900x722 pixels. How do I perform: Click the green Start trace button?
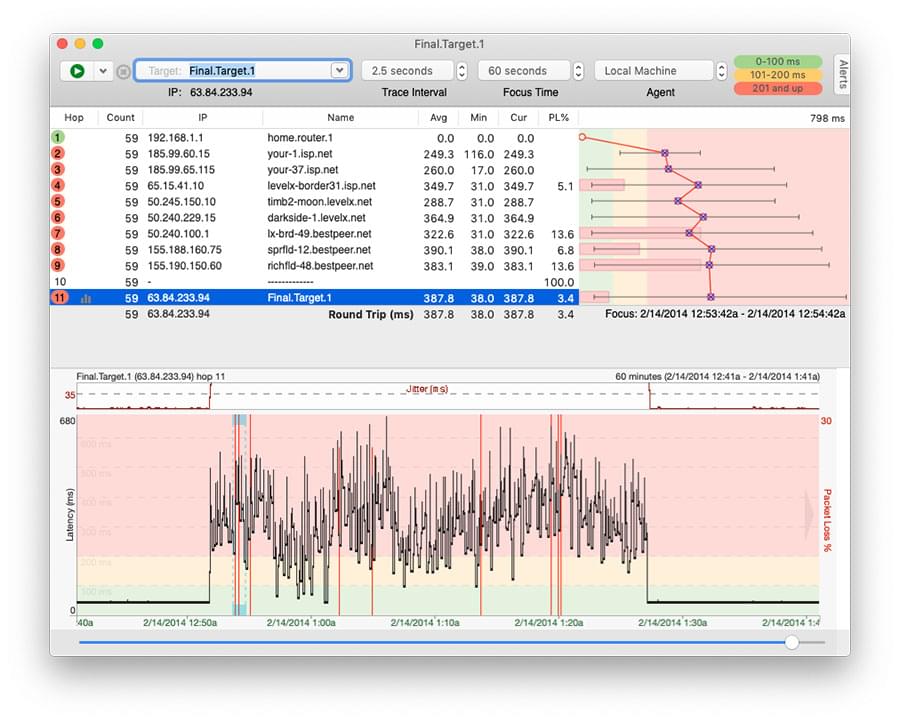(x=77, y=71)
